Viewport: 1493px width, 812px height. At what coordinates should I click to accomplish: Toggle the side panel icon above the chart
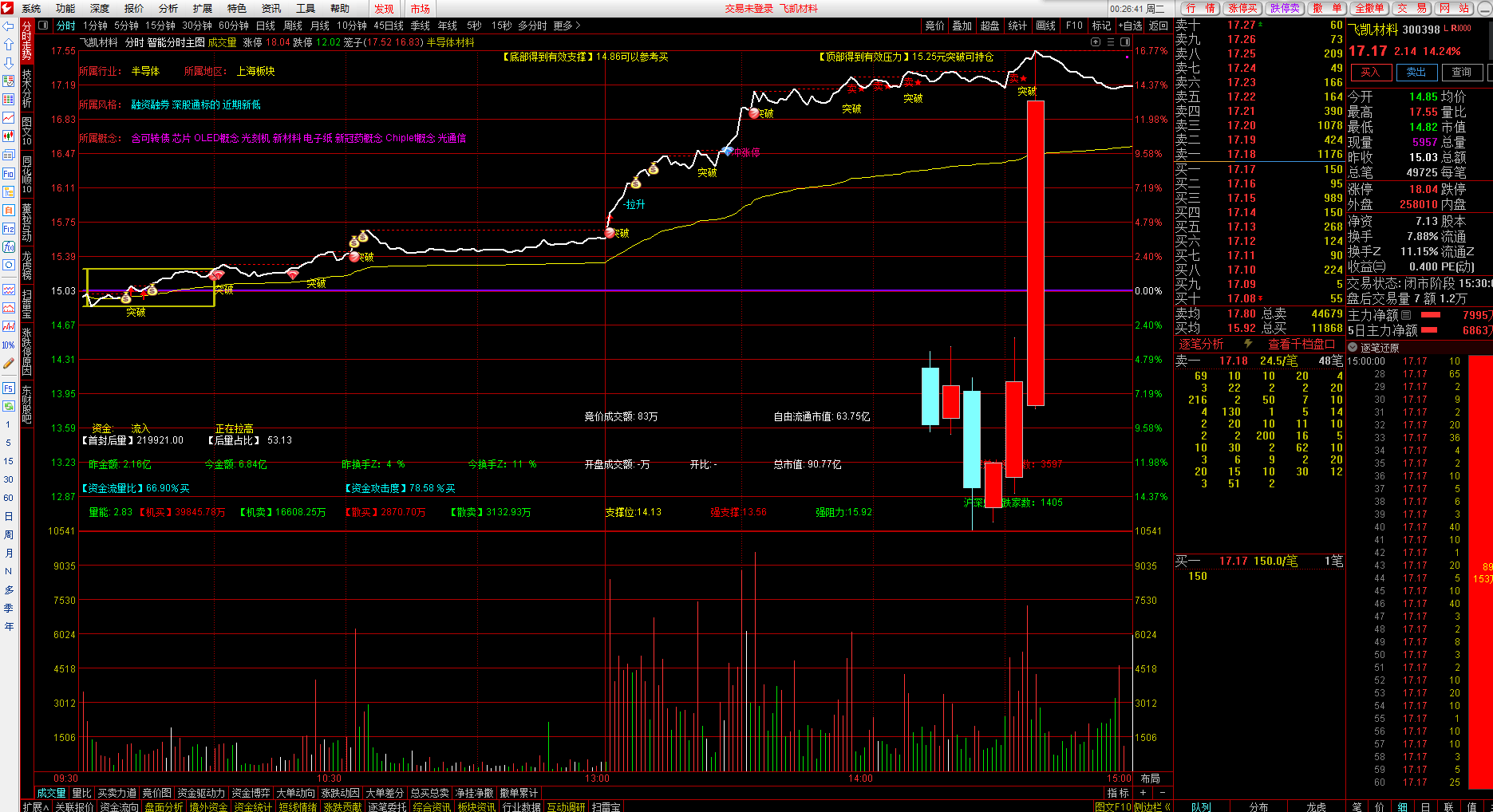[x=1125, y=42]
